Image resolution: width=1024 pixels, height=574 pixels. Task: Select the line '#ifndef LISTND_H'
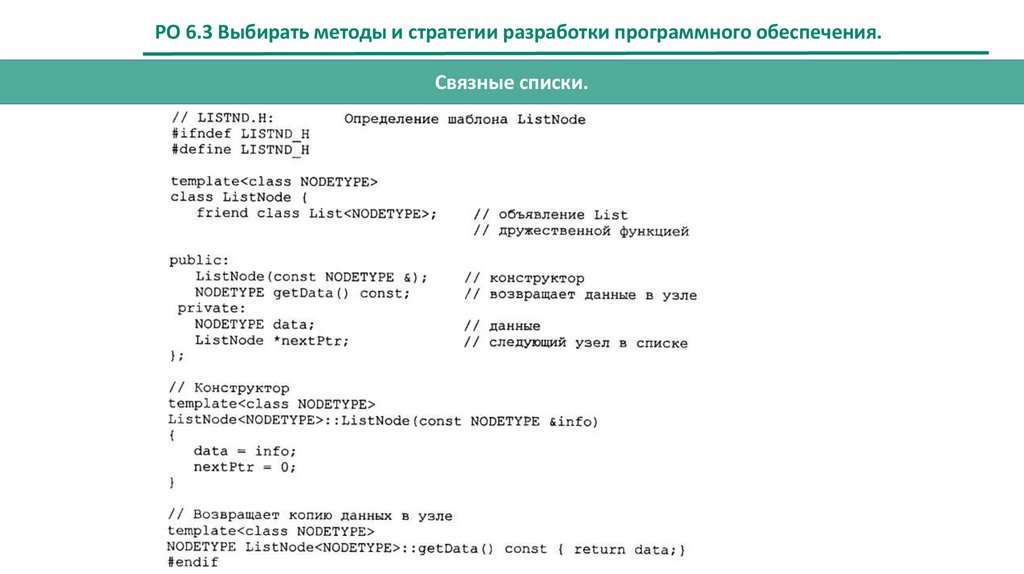point(240,134)
